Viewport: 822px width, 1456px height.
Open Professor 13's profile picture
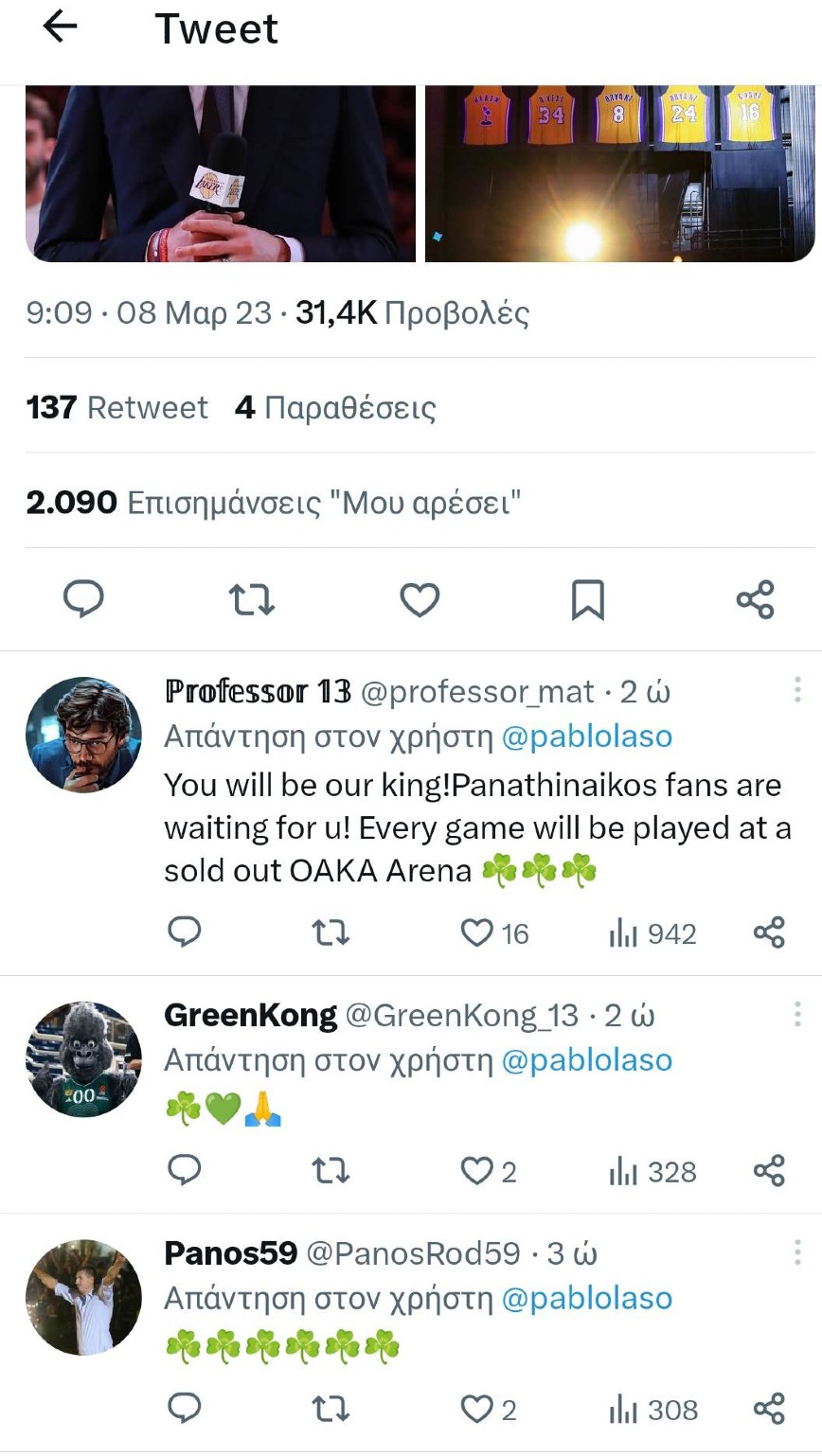[x=83, y=735]
